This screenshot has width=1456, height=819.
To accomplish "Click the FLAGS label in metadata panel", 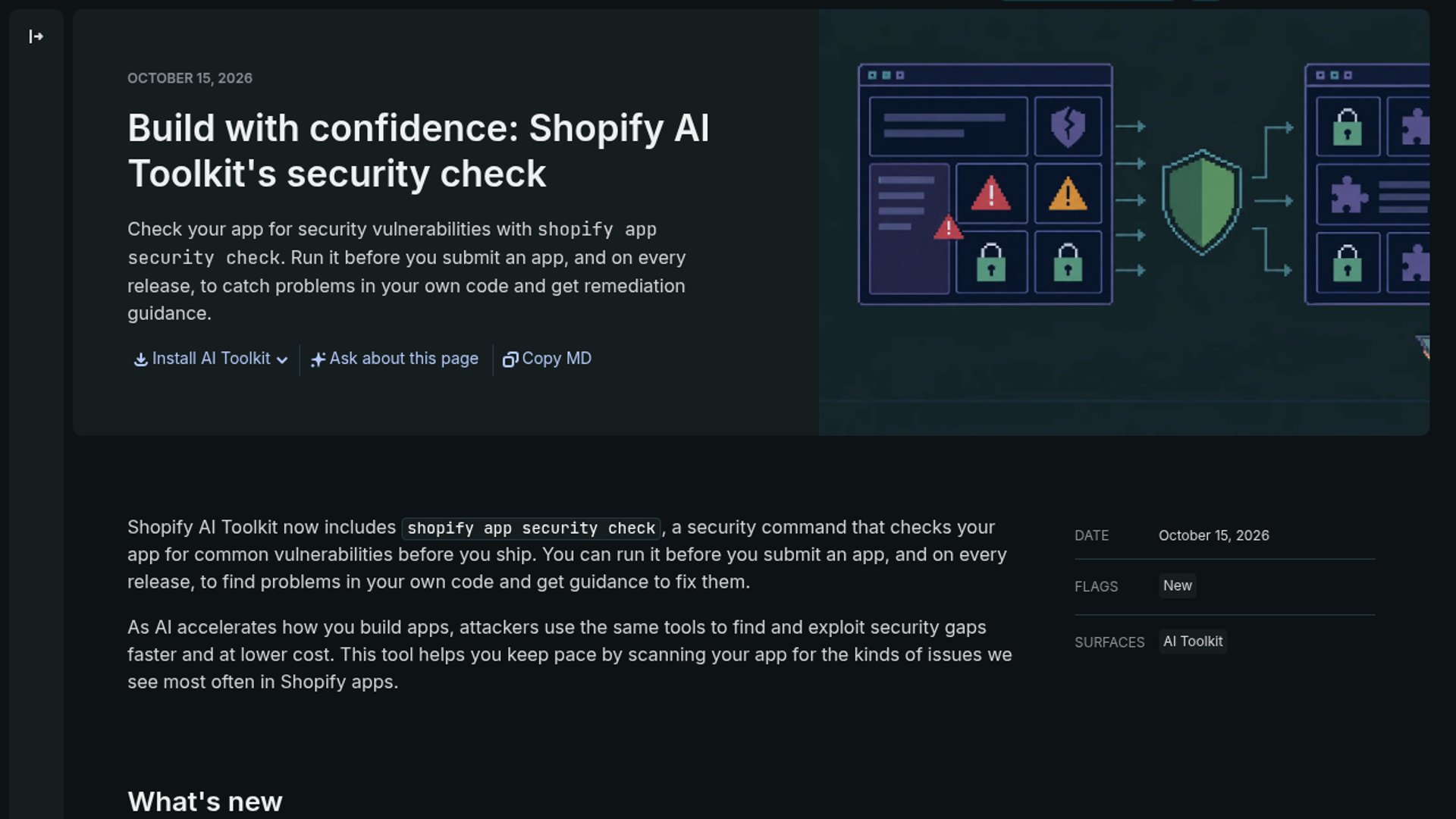I will [x=1096, y=587].
